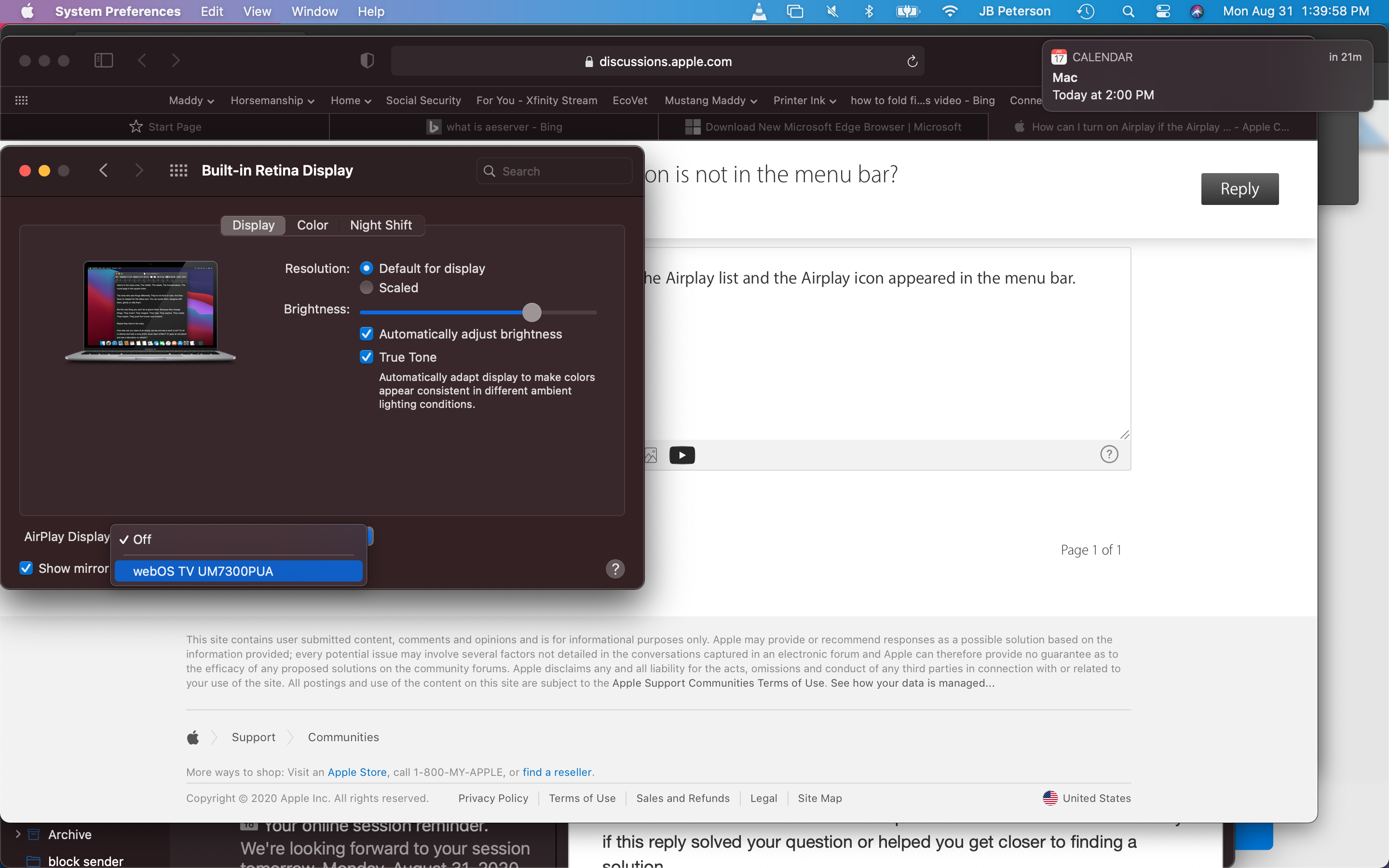The height and width of the screenshot is (868, 1389).
Task: Click the Safari privacy report shield icon
Action: (367, 60)
